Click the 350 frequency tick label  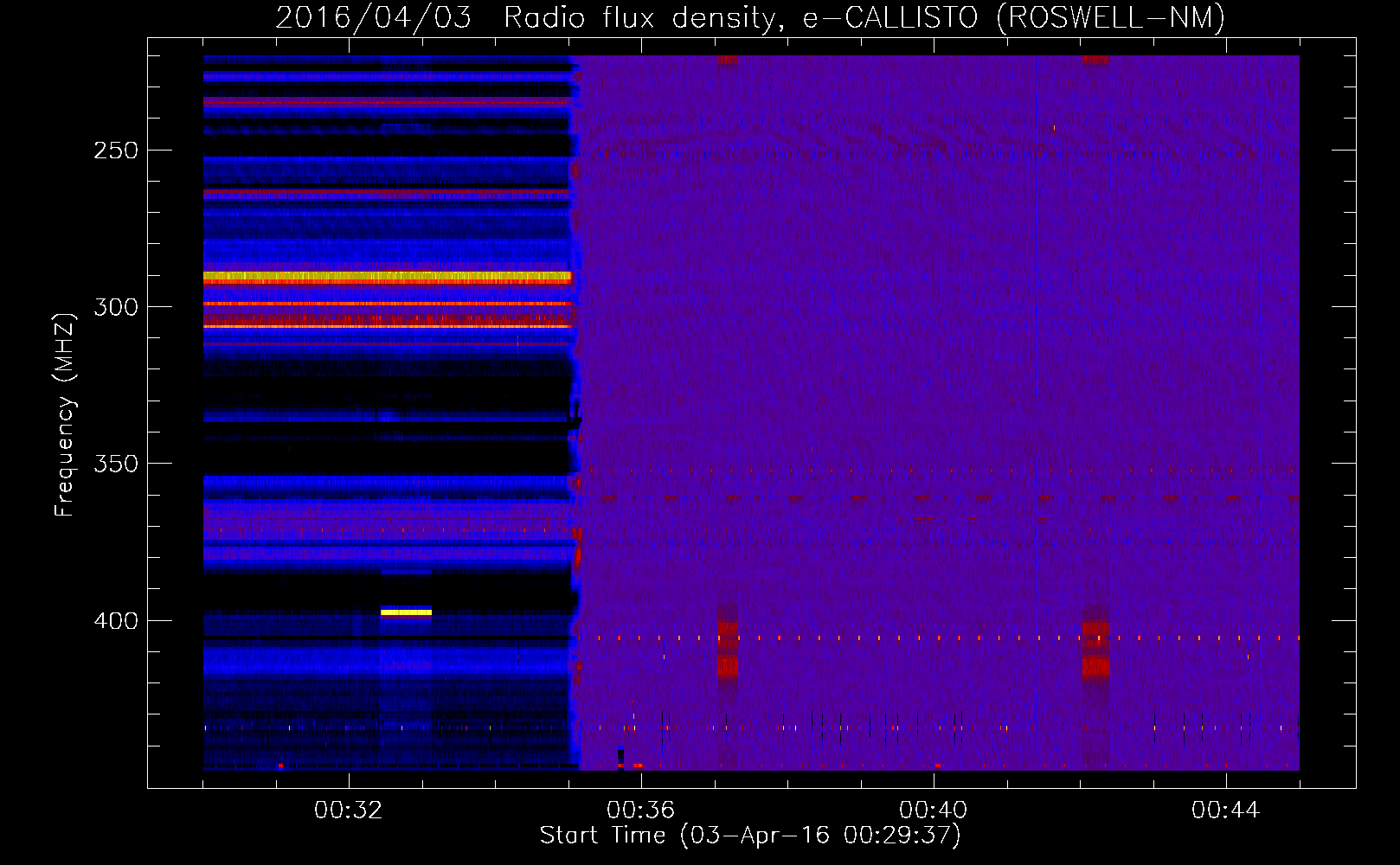[116, 465]
